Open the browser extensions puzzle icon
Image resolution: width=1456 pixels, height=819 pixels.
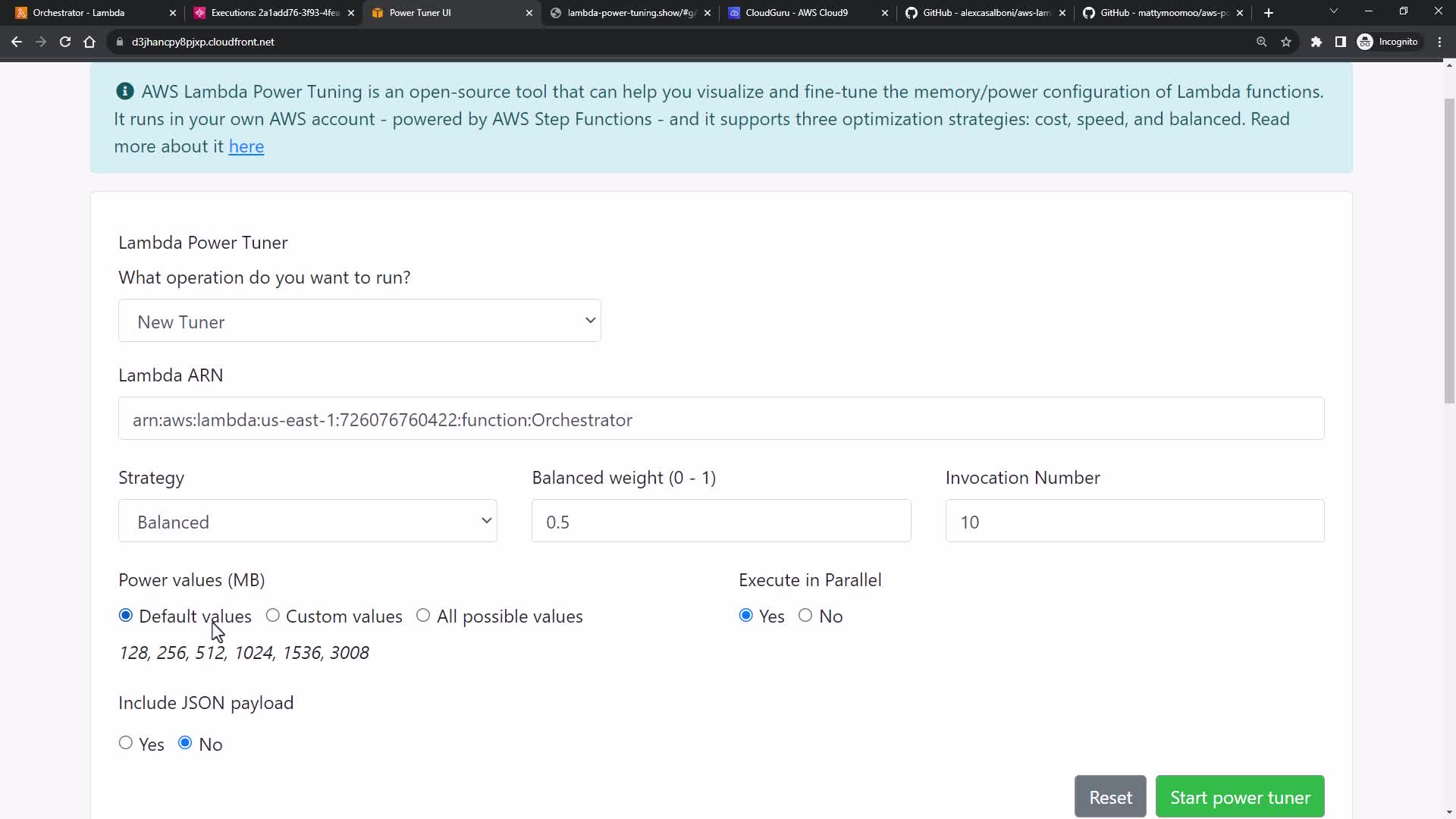pyautogui.click(x=1316, y=42)
